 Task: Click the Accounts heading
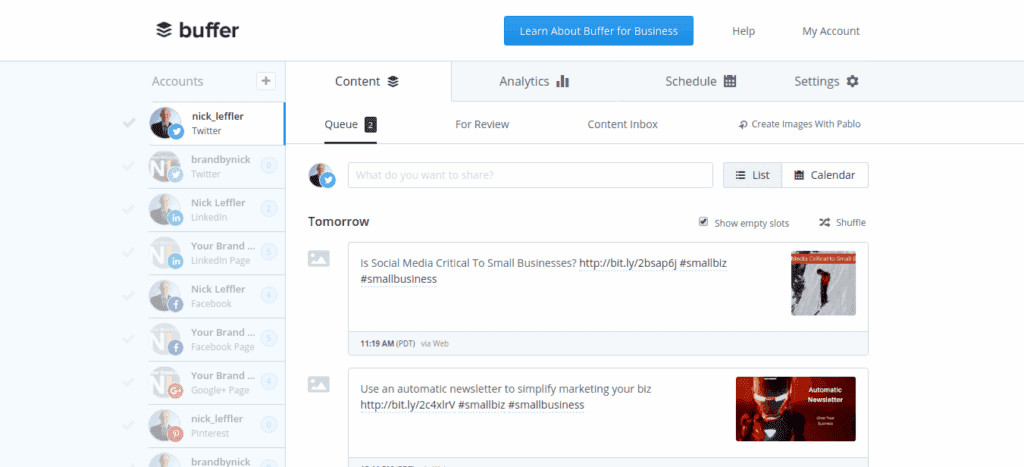tap(178, 82)
